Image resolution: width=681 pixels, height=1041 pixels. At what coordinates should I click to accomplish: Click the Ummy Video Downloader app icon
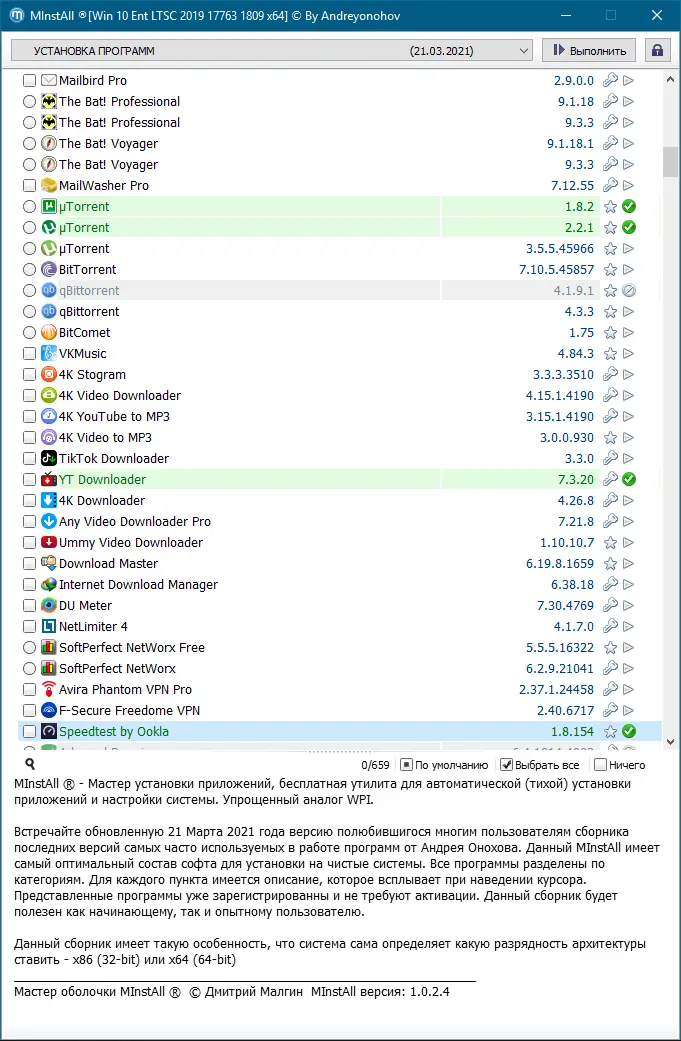tap(48, 542)
